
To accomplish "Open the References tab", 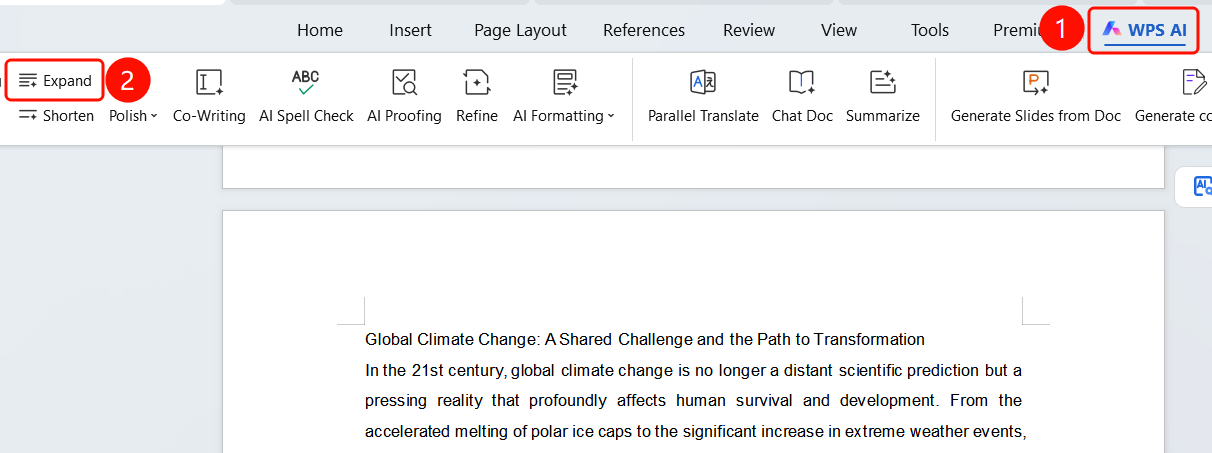I will [644, 30].
